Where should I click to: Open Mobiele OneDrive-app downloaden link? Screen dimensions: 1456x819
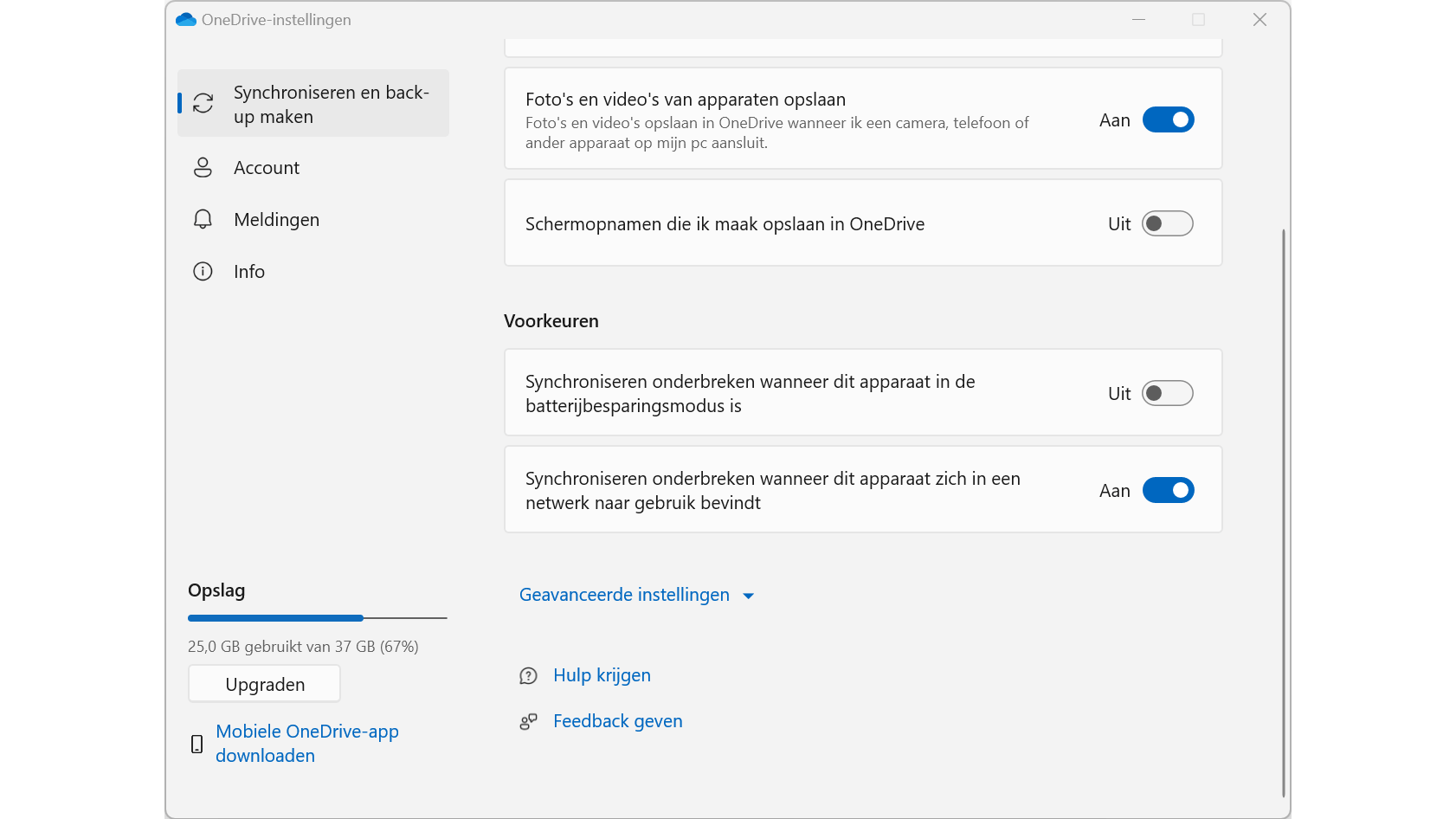pyautogui.click(x=307, y=743)
